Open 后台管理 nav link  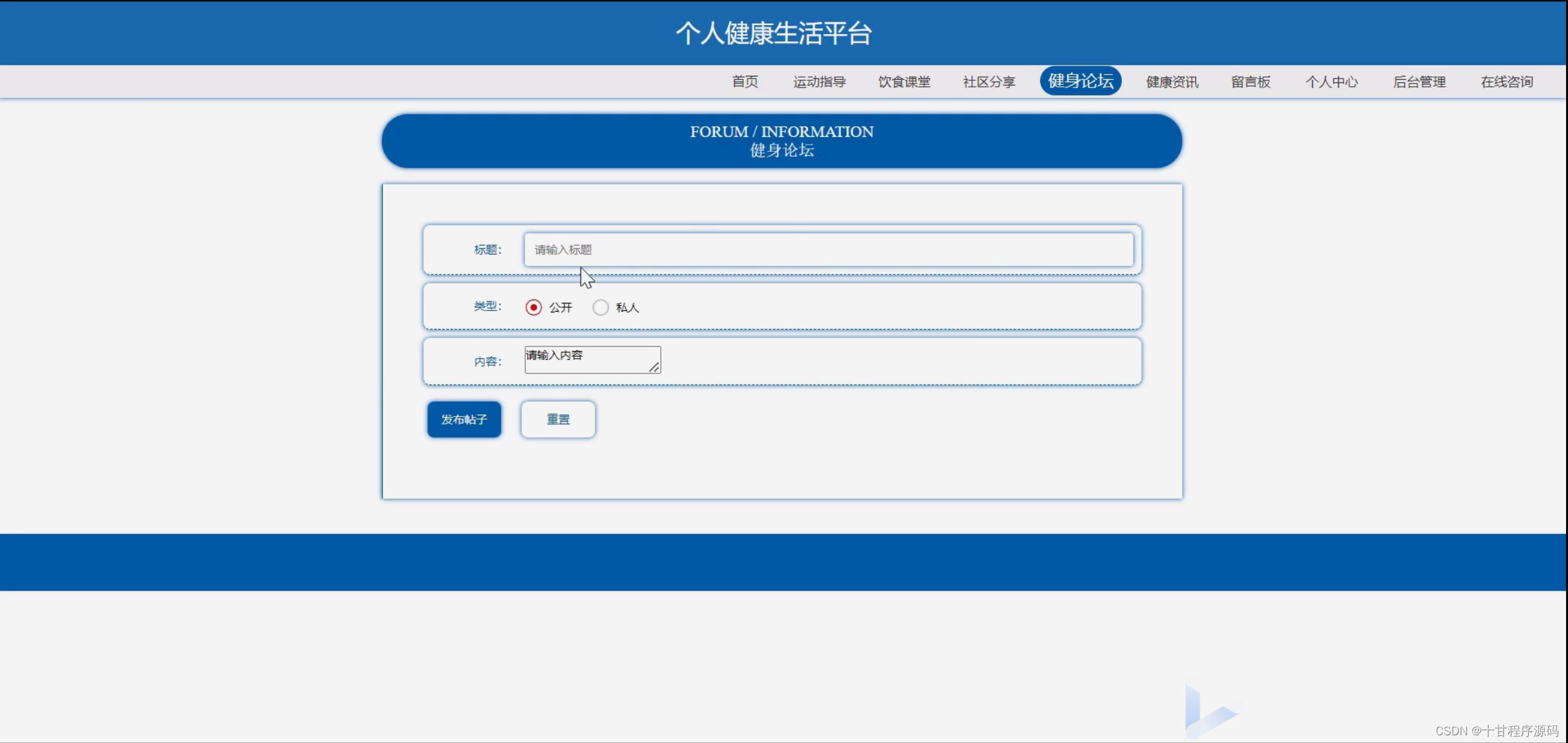1419,82
